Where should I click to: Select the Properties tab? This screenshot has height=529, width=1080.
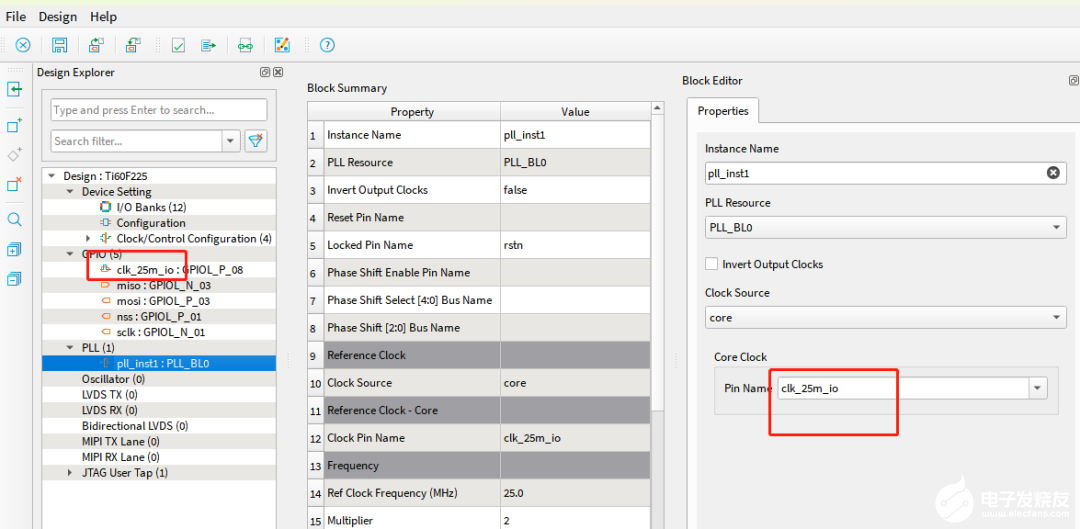(723, 111)
